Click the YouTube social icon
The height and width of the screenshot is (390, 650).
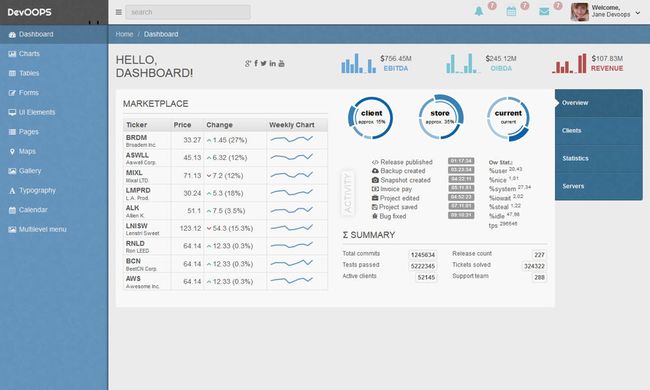(281, 63)
